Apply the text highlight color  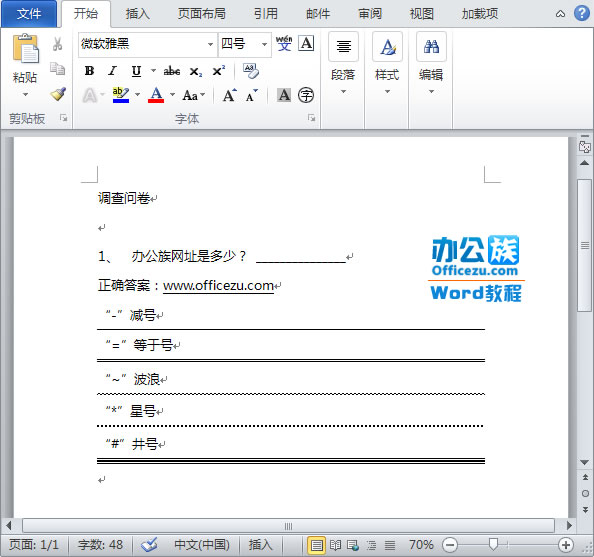121,95
